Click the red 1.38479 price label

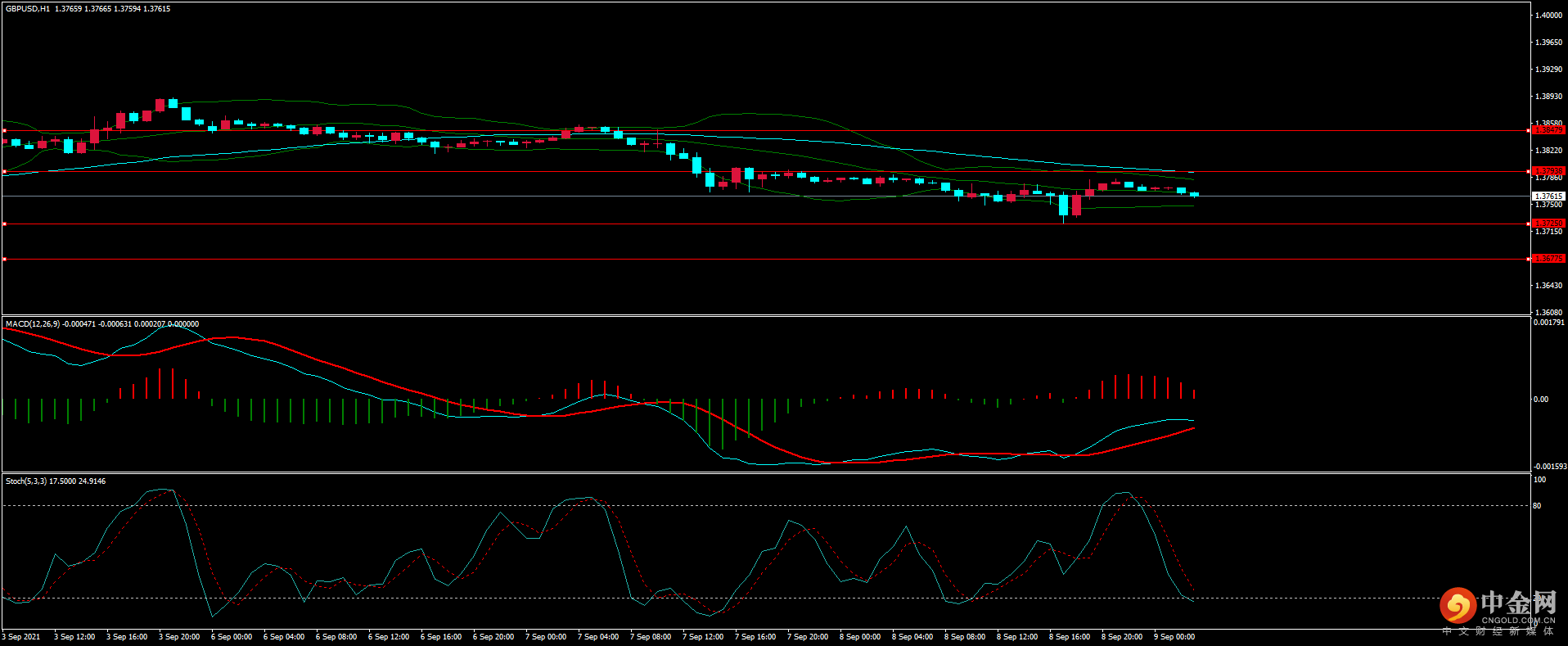[1548, 130]
